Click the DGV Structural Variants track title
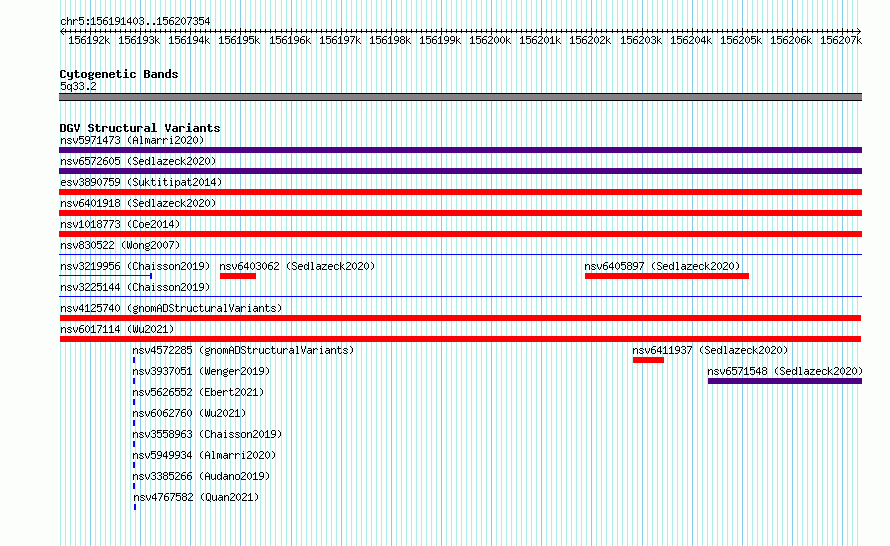The height and width of the screenshot is (546, 890). [x=140, y=128]
